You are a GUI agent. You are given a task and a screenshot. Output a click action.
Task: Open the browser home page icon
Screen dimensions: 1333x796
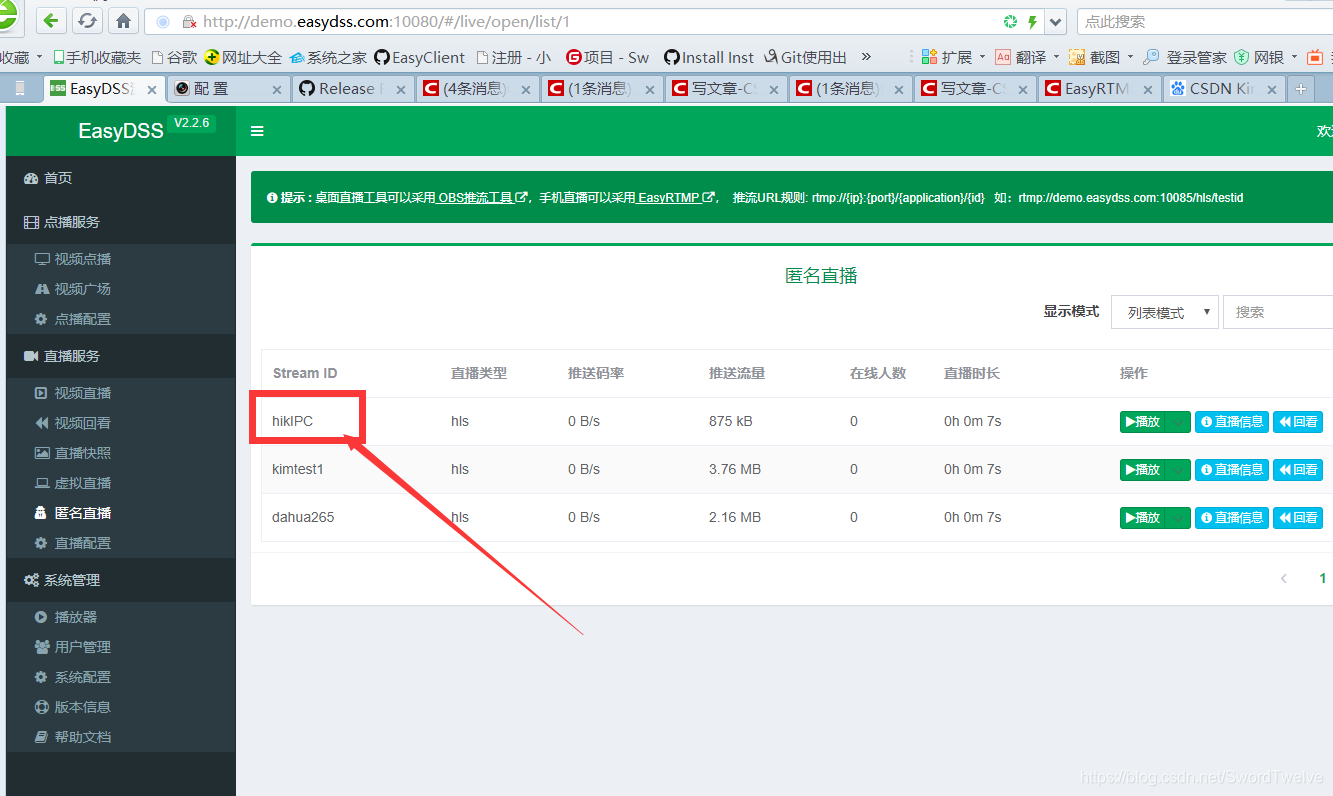[x=123, y=20]
